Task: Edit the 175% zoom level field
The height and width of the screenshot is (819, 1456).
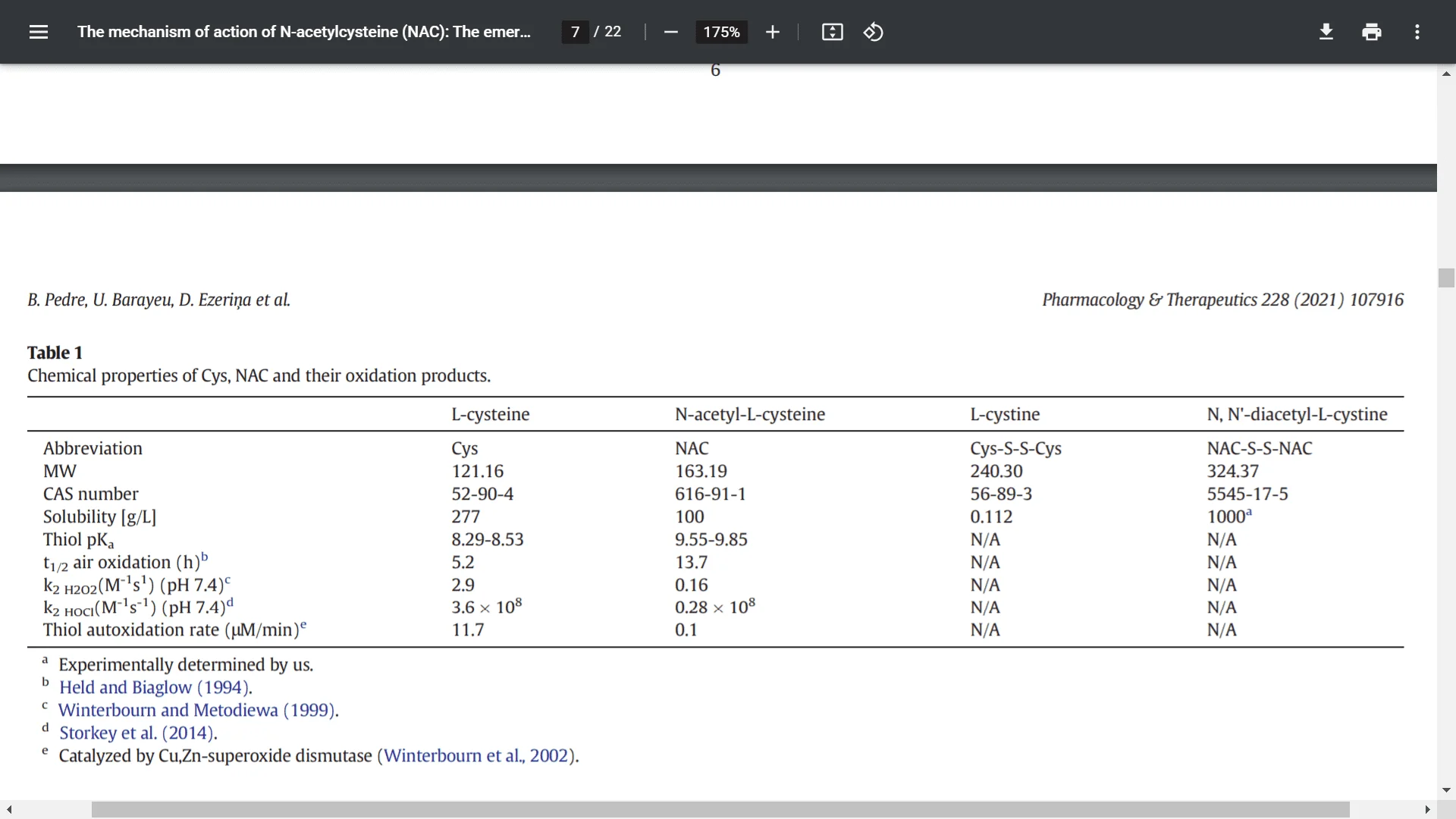Action: coord(721,32)
